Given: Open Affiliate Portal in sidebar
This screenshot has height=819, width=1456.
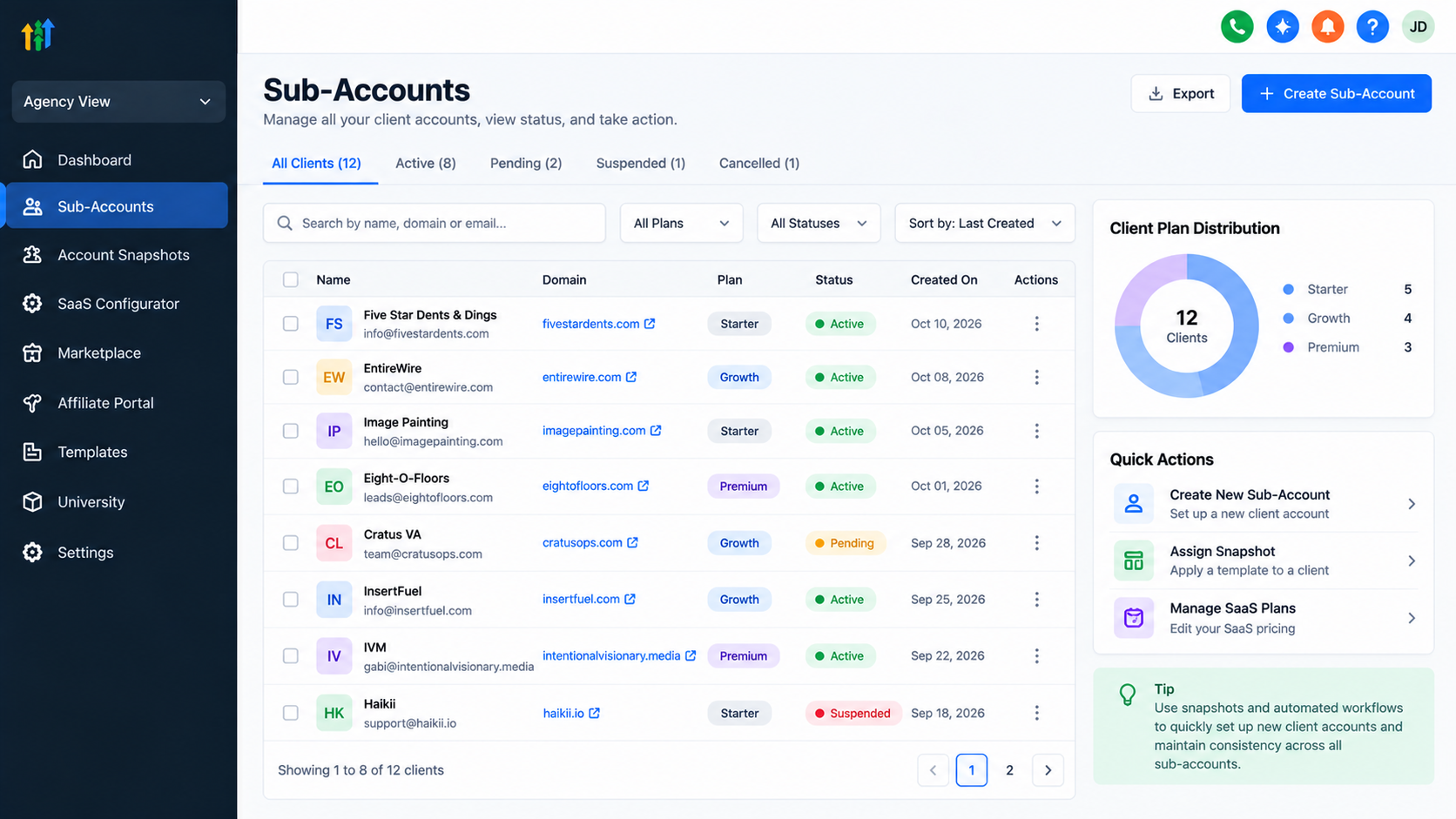Looking at the screenshot, I should (117, 403).
